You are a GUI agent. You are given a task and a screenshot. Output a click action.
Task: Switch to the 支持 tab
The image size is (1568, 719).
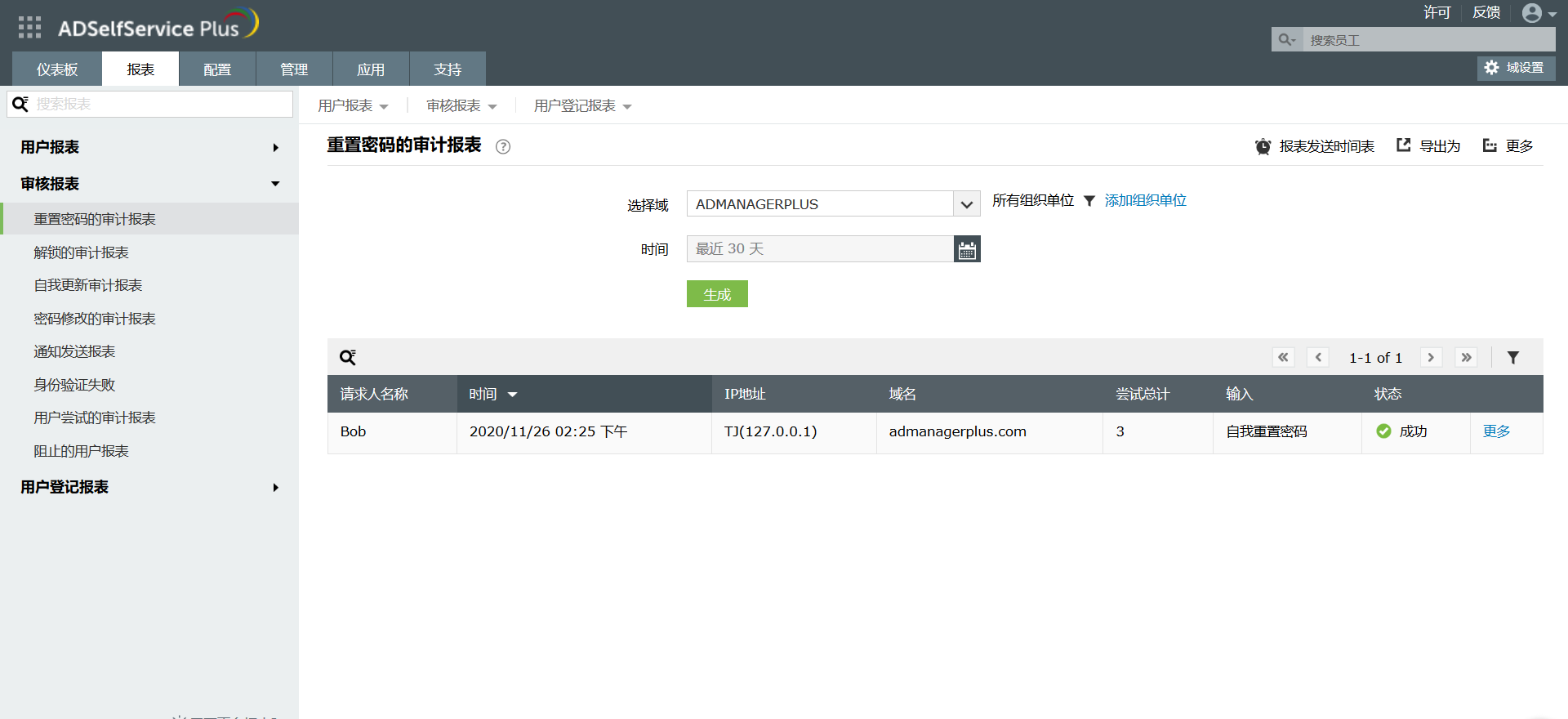click(448, 69)
